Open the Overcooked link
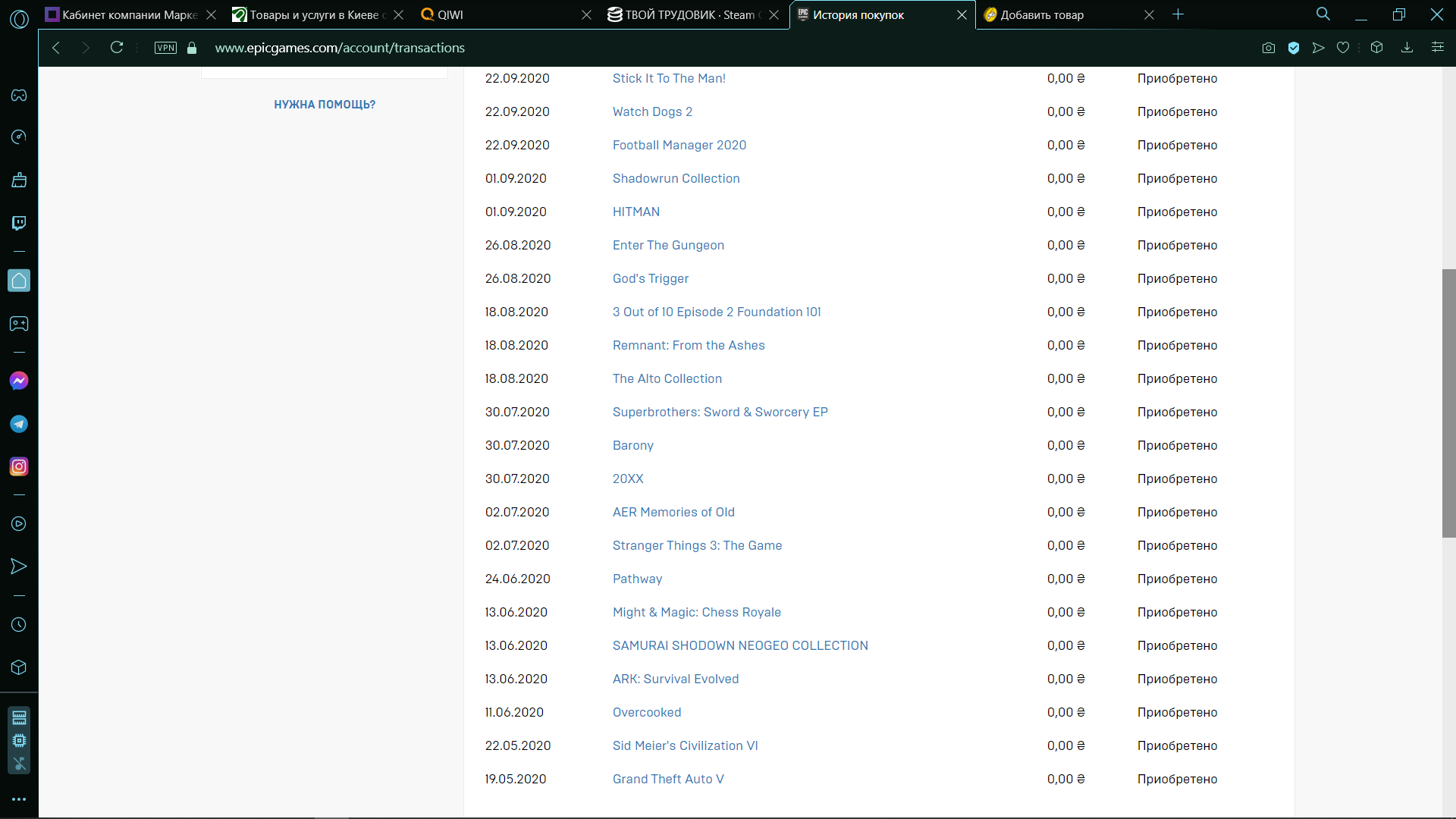The width and height of the screenshot is (1456, 819). (647, 712)
